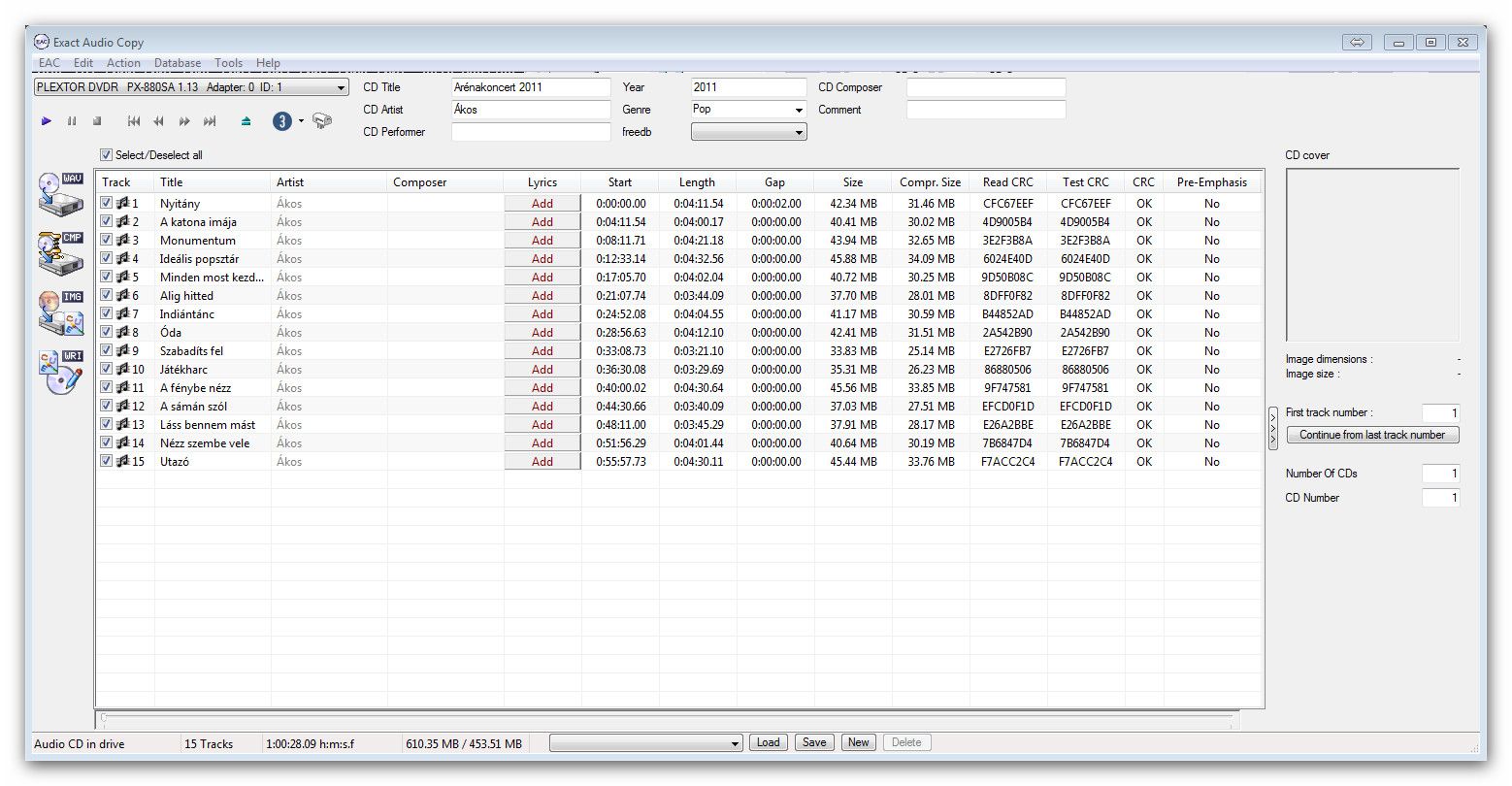Eject the CD with the eject icon

click(x=247, y=121)
